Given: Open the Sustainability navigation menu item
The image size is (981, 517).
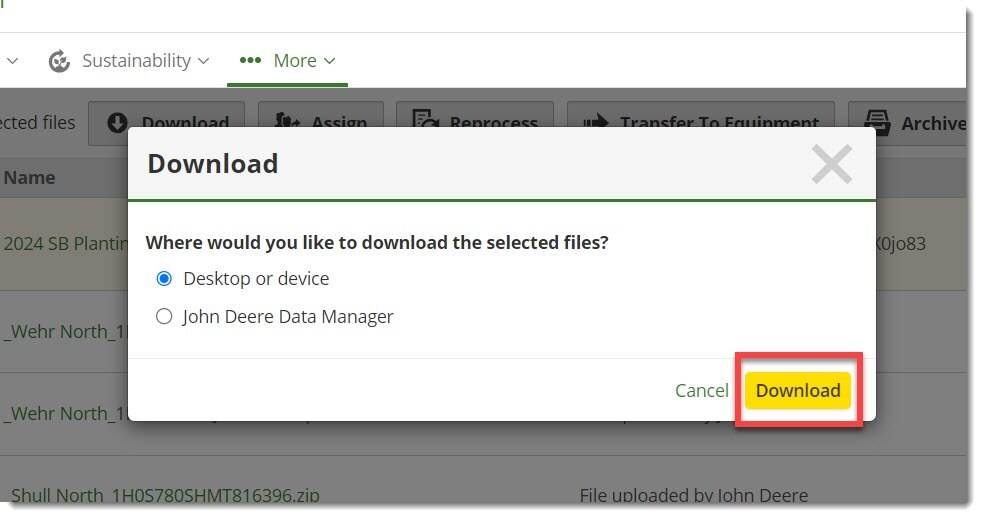Looking at the screenshot, I should click(x=136, y=61).
